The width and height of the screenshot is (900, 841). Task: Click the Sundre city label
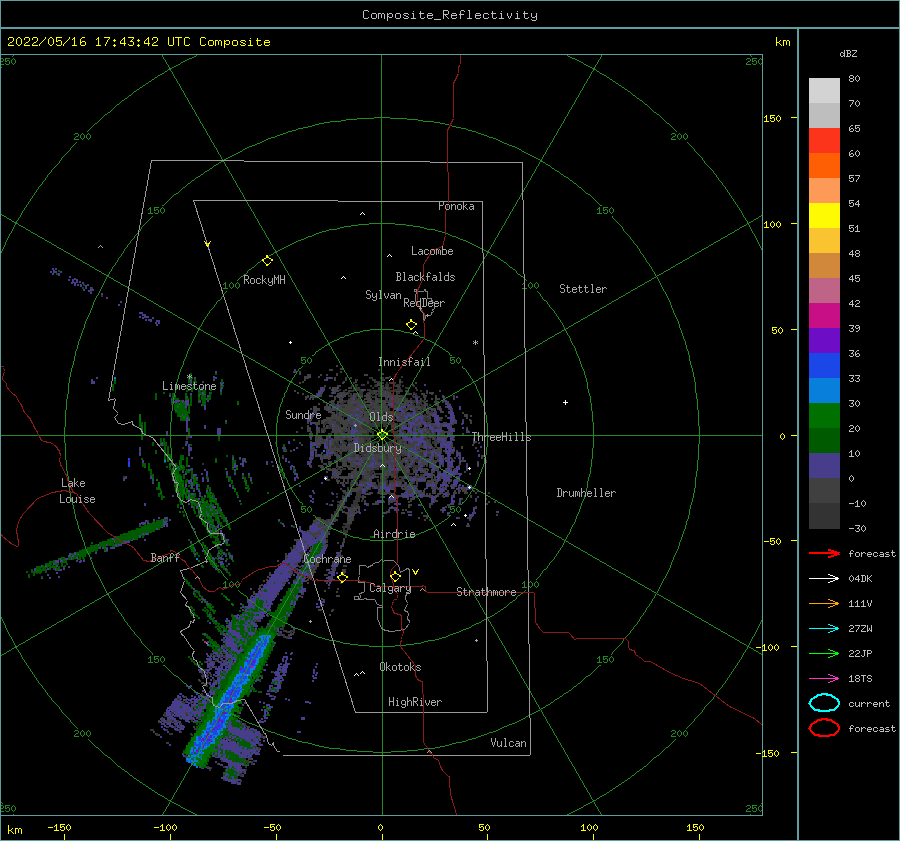[x=303, y=415]
